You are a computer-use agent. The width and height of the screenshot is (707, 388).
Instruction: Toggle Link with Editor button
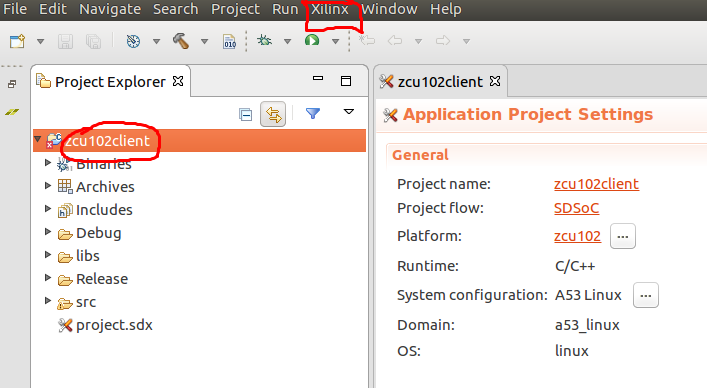[x=273, y=114]
